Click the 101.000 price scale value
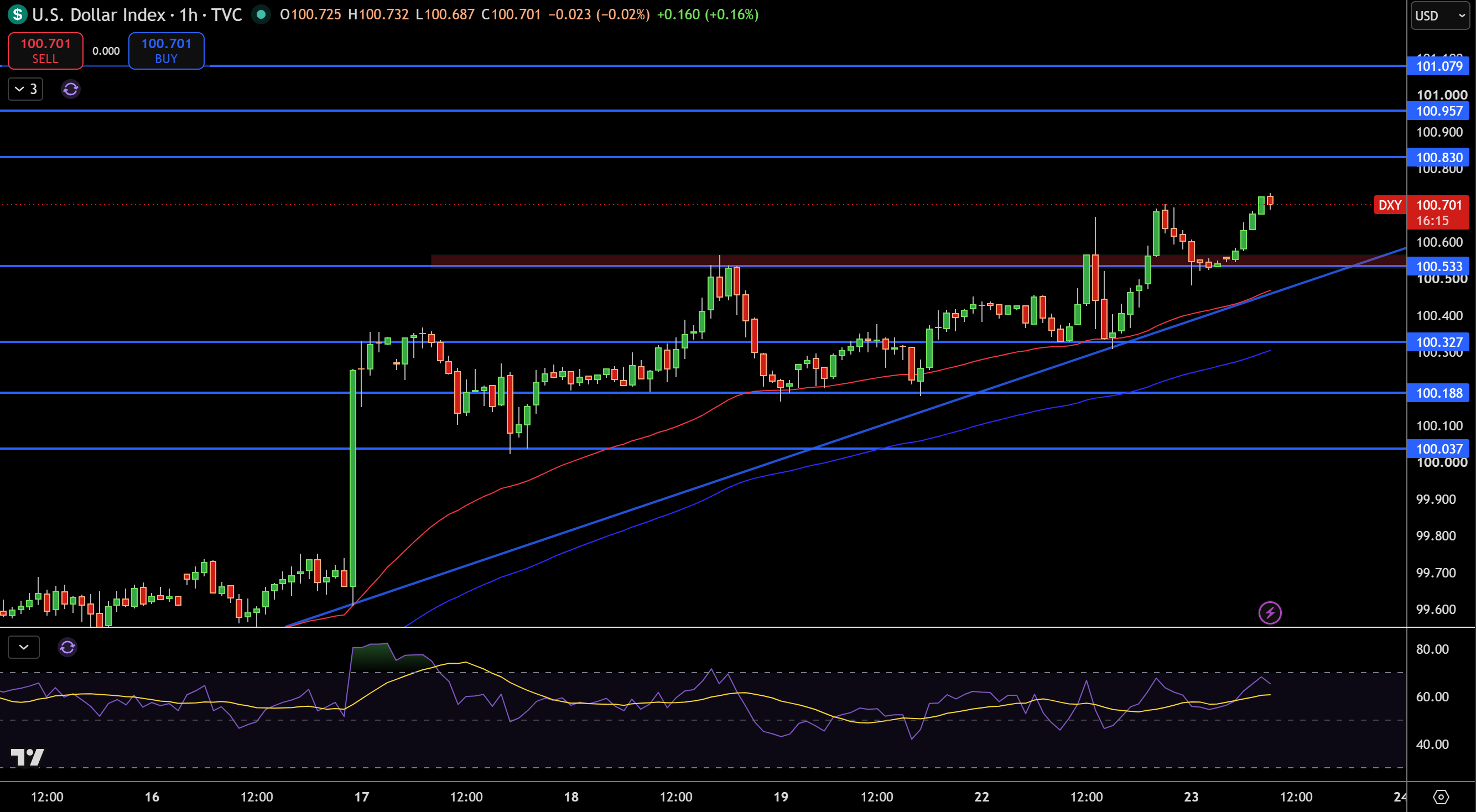This screenshot has height=812, width=1476. pos(1442,95)
